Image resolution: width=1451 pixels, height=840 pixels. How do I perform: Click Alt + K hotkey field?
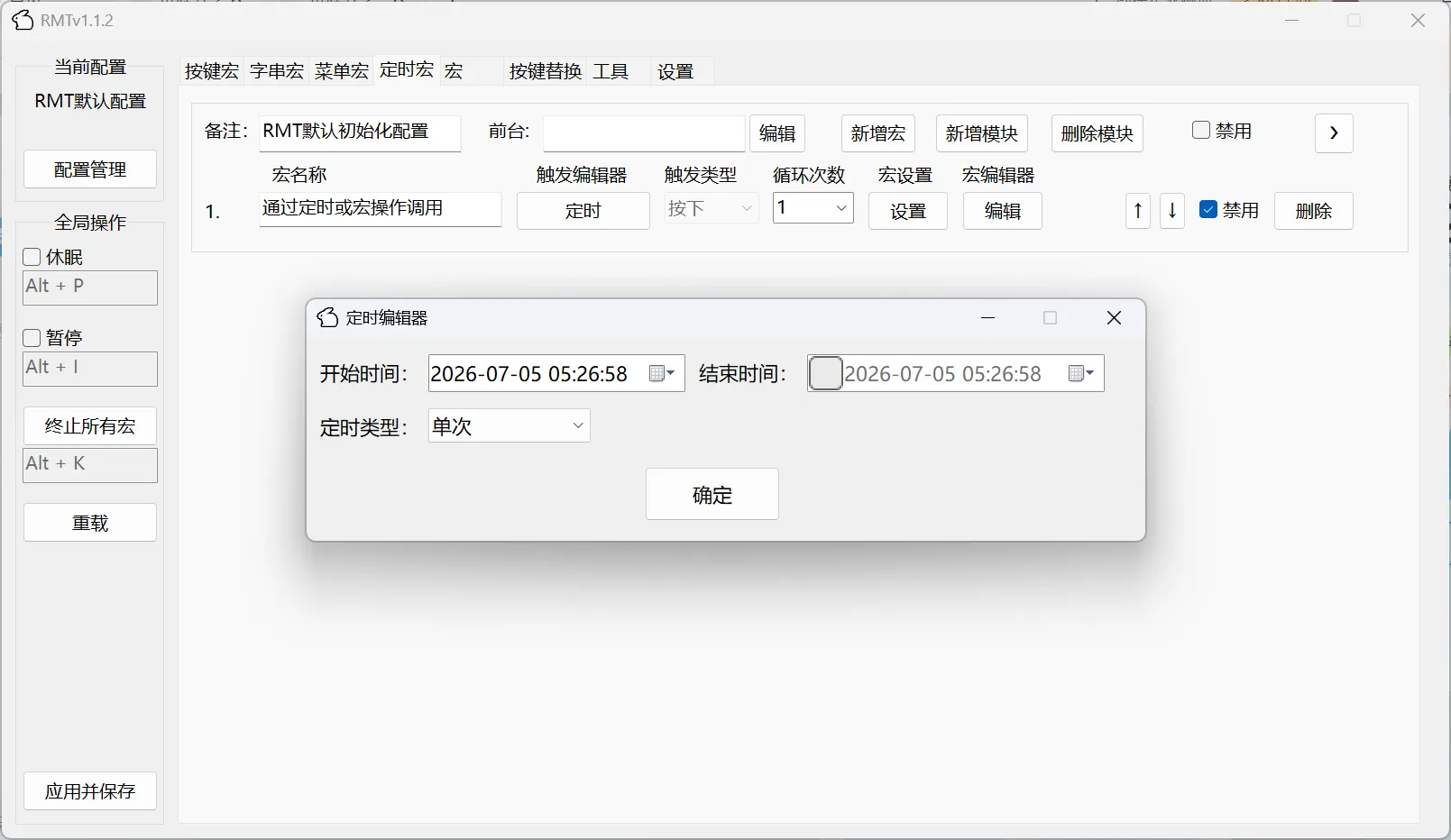pos(90,466)
